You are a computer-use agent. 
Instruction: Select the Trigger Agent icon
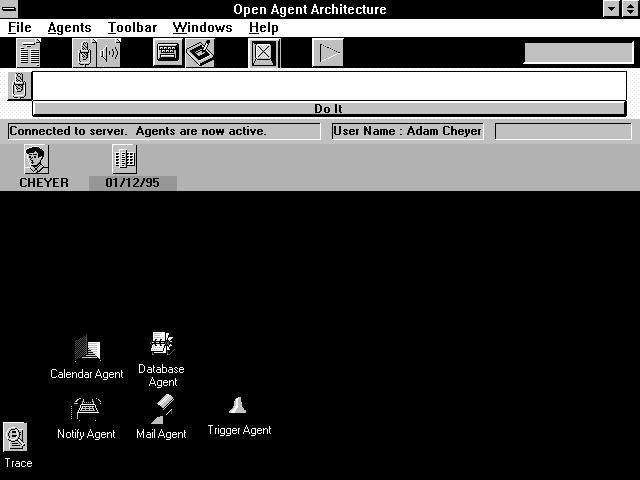238,405
